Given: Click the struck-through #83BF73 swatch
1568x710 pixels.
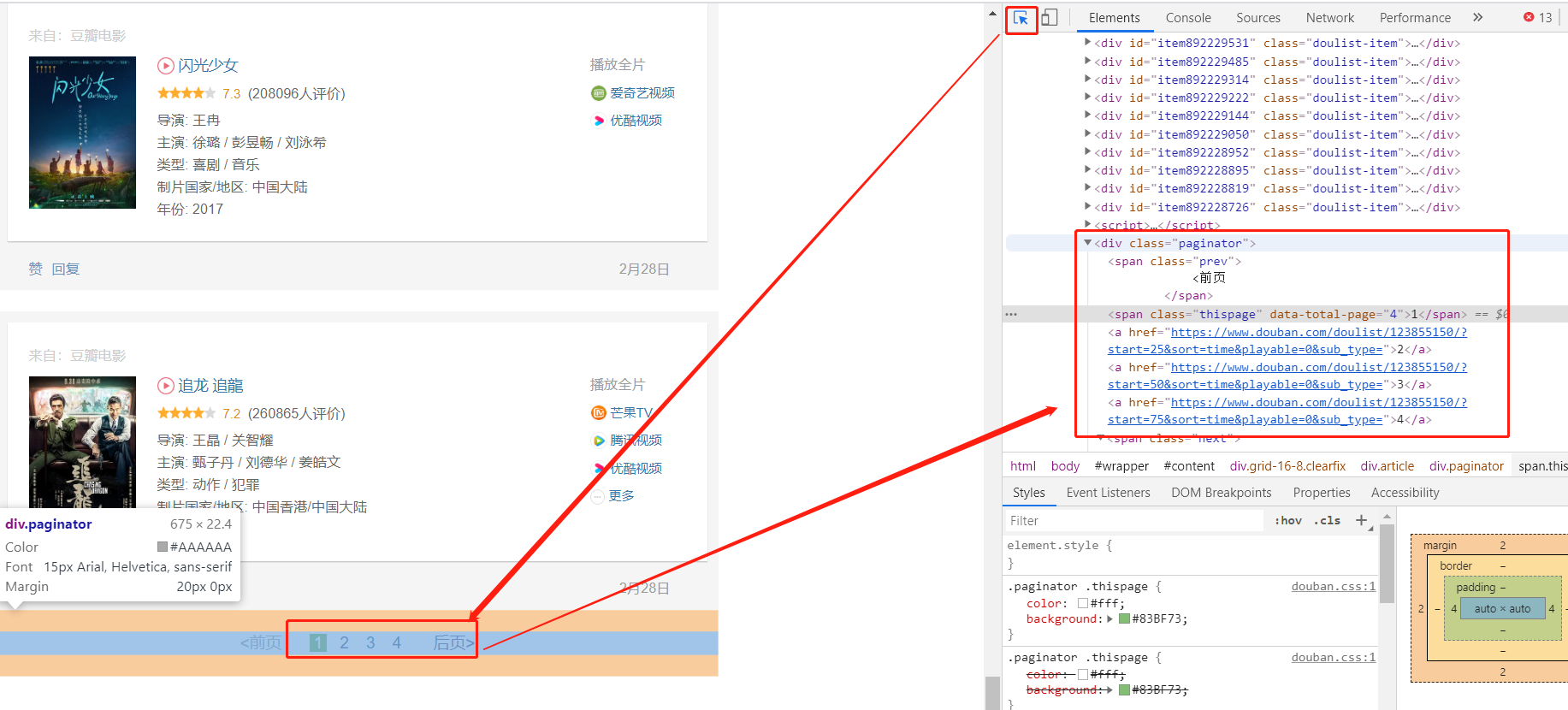Looking at the screenshot, I should click(x=1124, y=689).
